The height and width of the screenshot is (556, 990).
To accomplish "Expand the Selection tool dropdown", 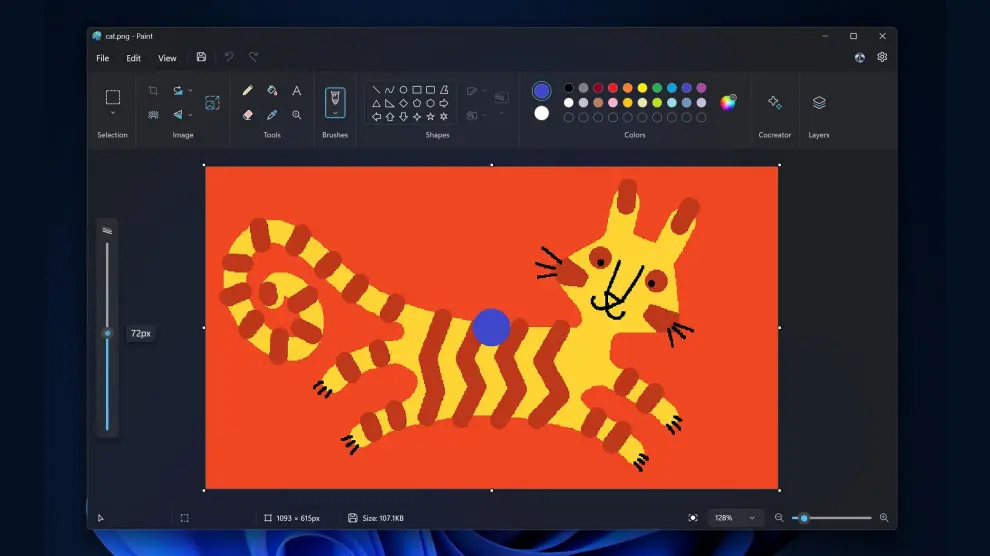I will [x=113, y=113].
